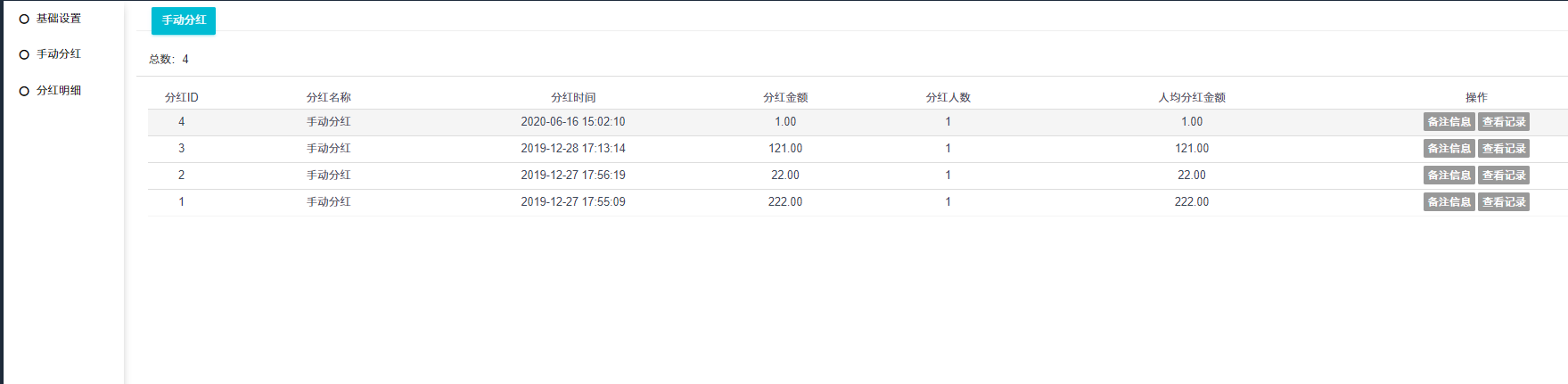Click circle icon beside 基础设置
The image size is (1568, 384).
click(24, 19)
